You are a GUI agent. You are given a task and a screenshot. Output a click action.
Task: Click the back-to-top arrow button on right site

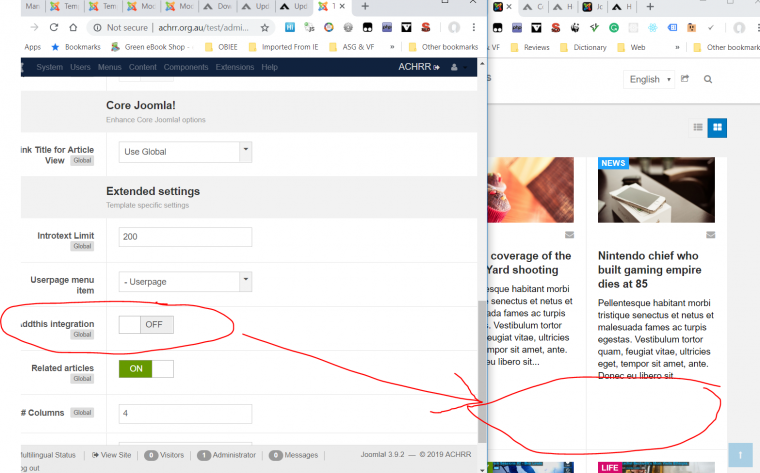point(740,455)
